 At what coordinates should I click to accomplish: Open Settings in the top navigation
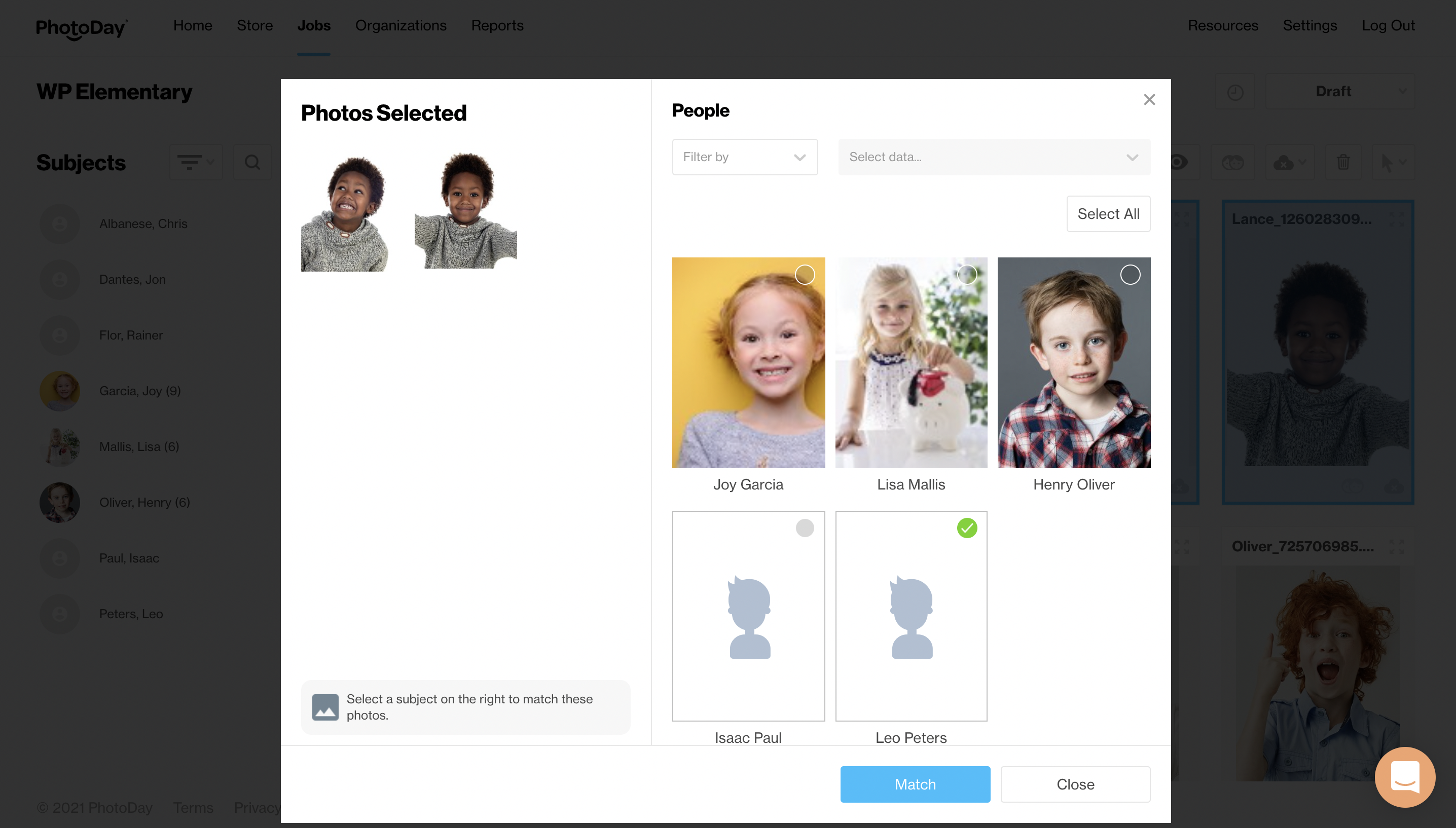click(x=1310, y=26)
